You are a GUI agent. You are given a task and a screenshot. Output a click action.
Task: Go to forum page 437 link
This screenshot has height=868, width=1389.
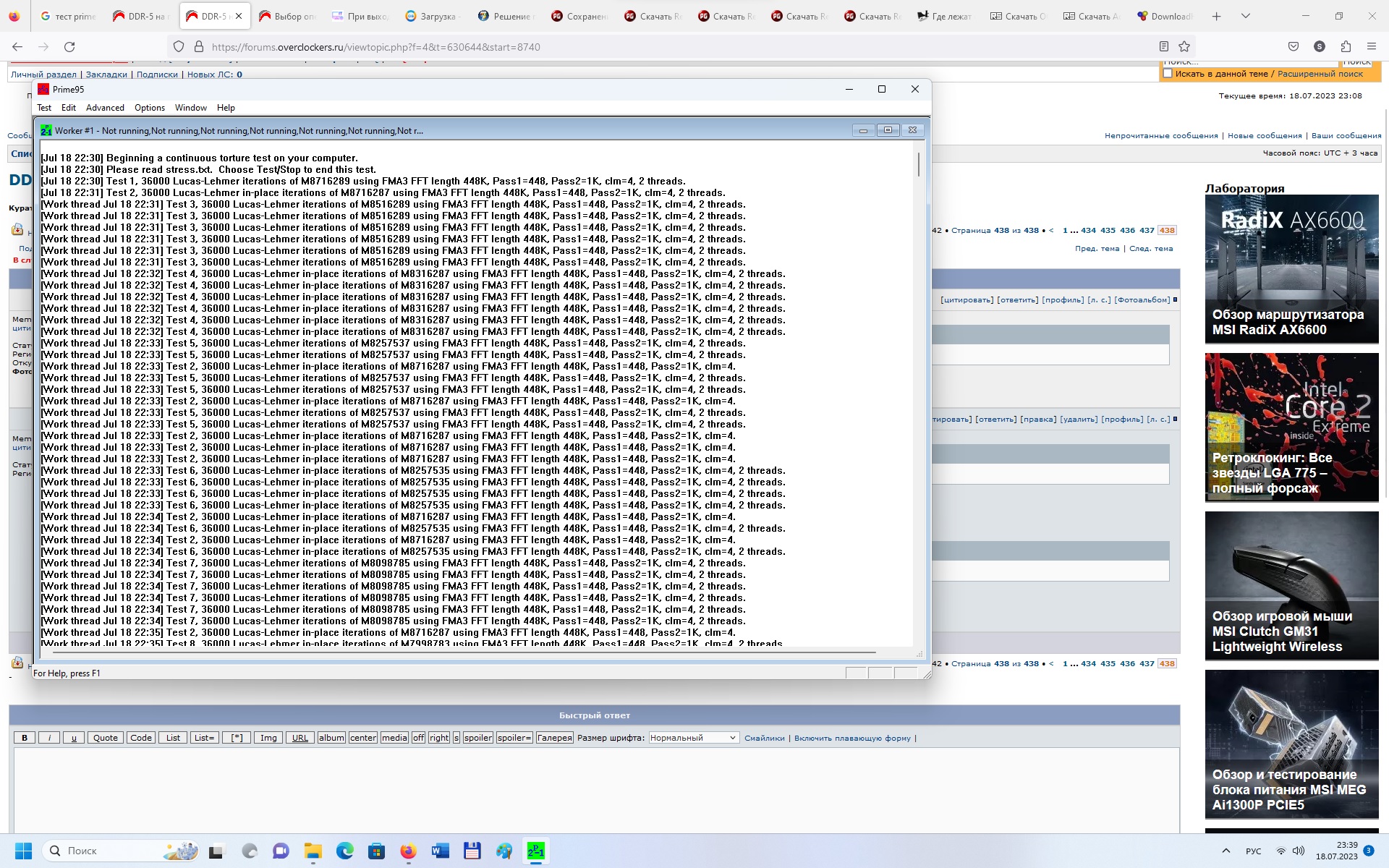[x=1147, y=231]
